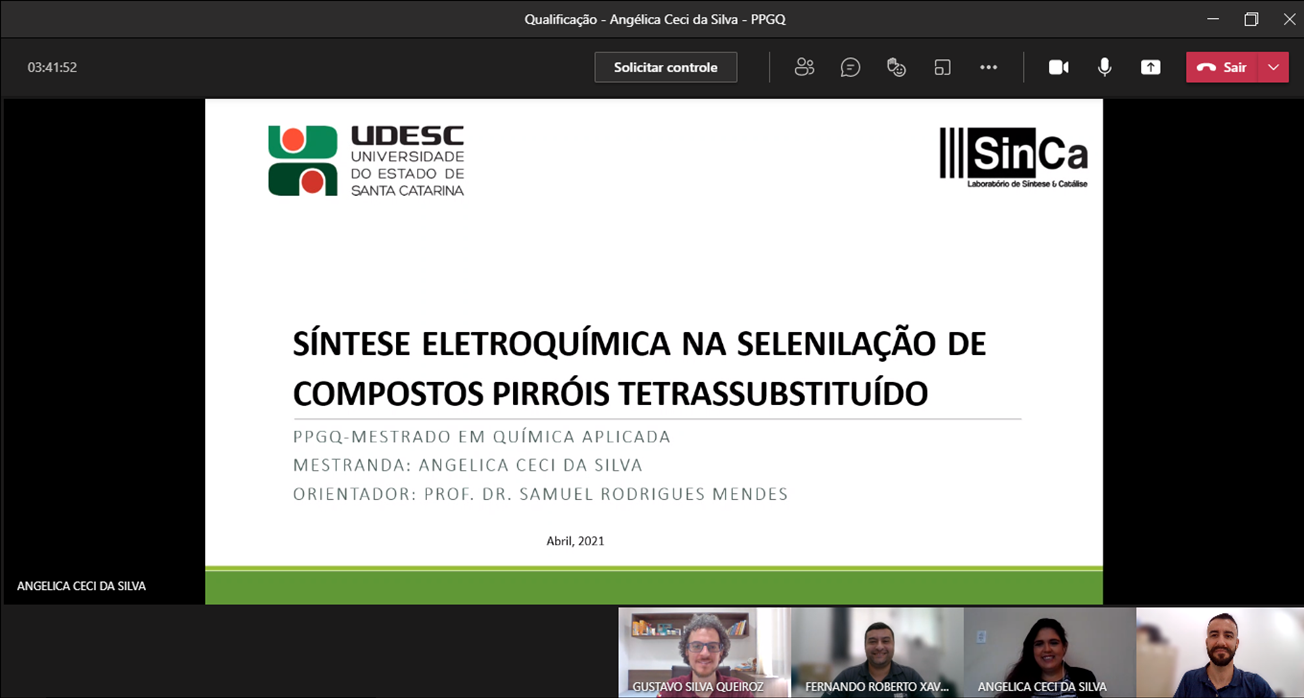
Task: Open the participants panel
Action: (804, 67)
